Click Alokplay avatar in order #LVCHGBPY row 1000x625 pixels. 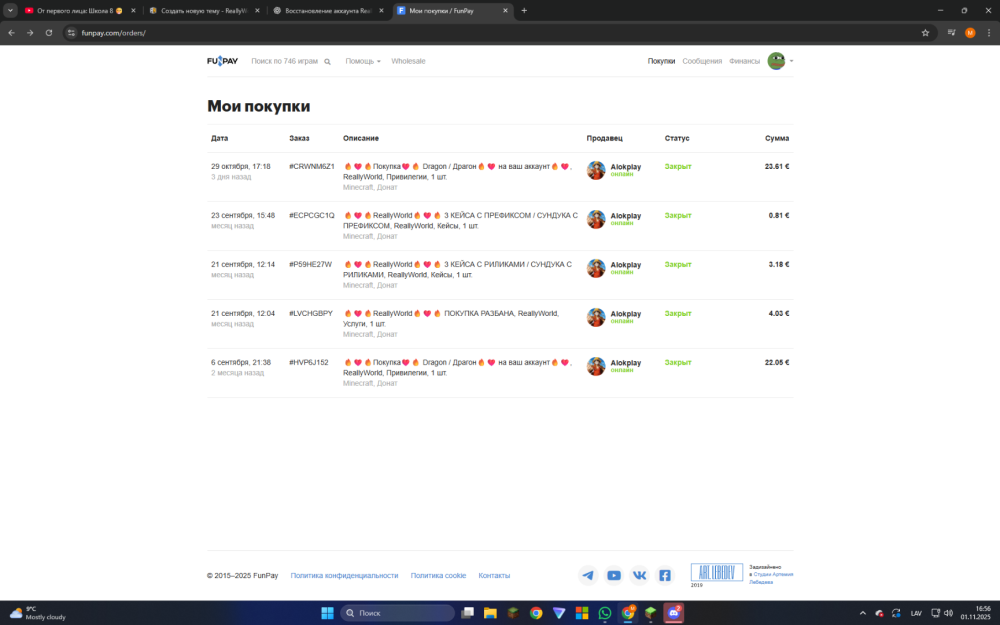click(x=596, y=317)
